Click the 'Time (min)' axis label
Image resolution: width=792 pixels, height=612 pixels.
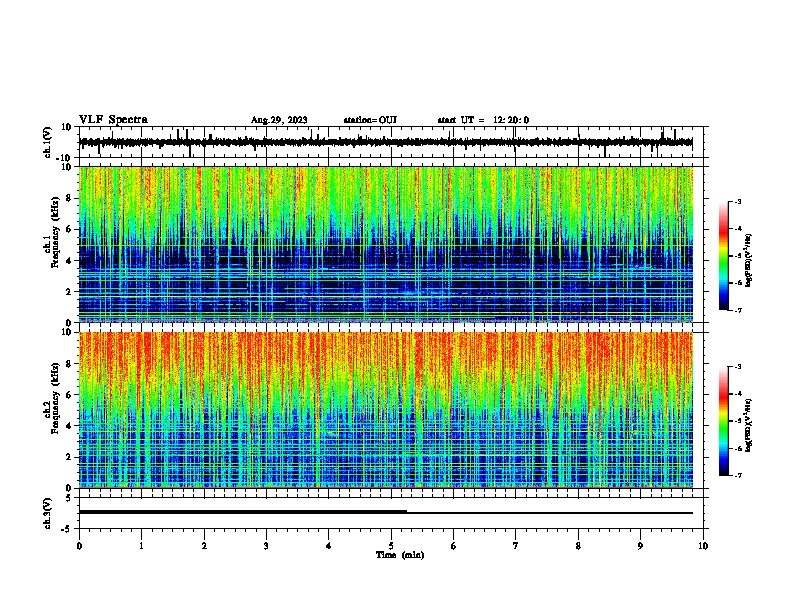(x=400, y=555)
